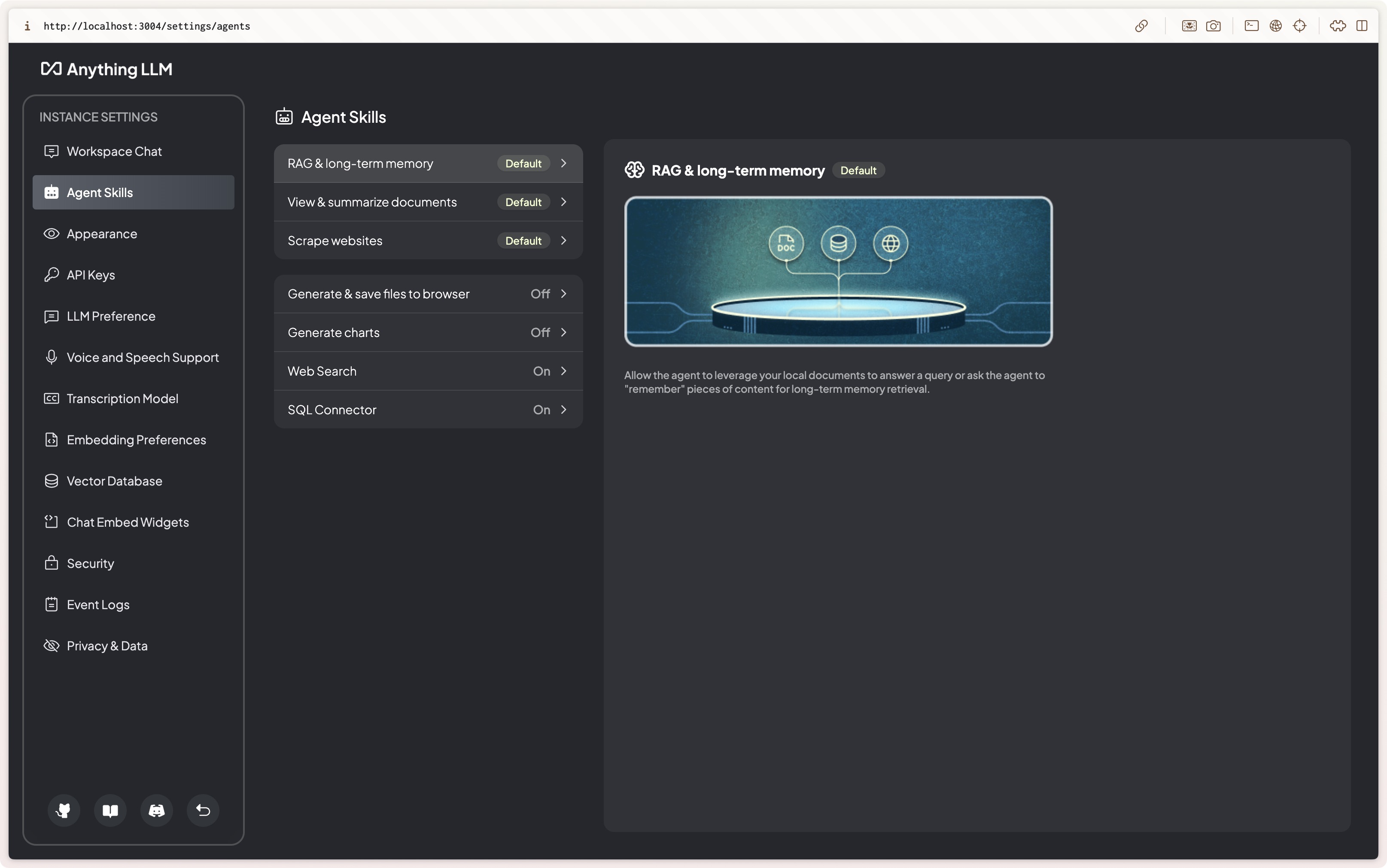Click the GitHub icon in sidebar footer
This screenshot has height=868, width=1387.
pos(64,810)
